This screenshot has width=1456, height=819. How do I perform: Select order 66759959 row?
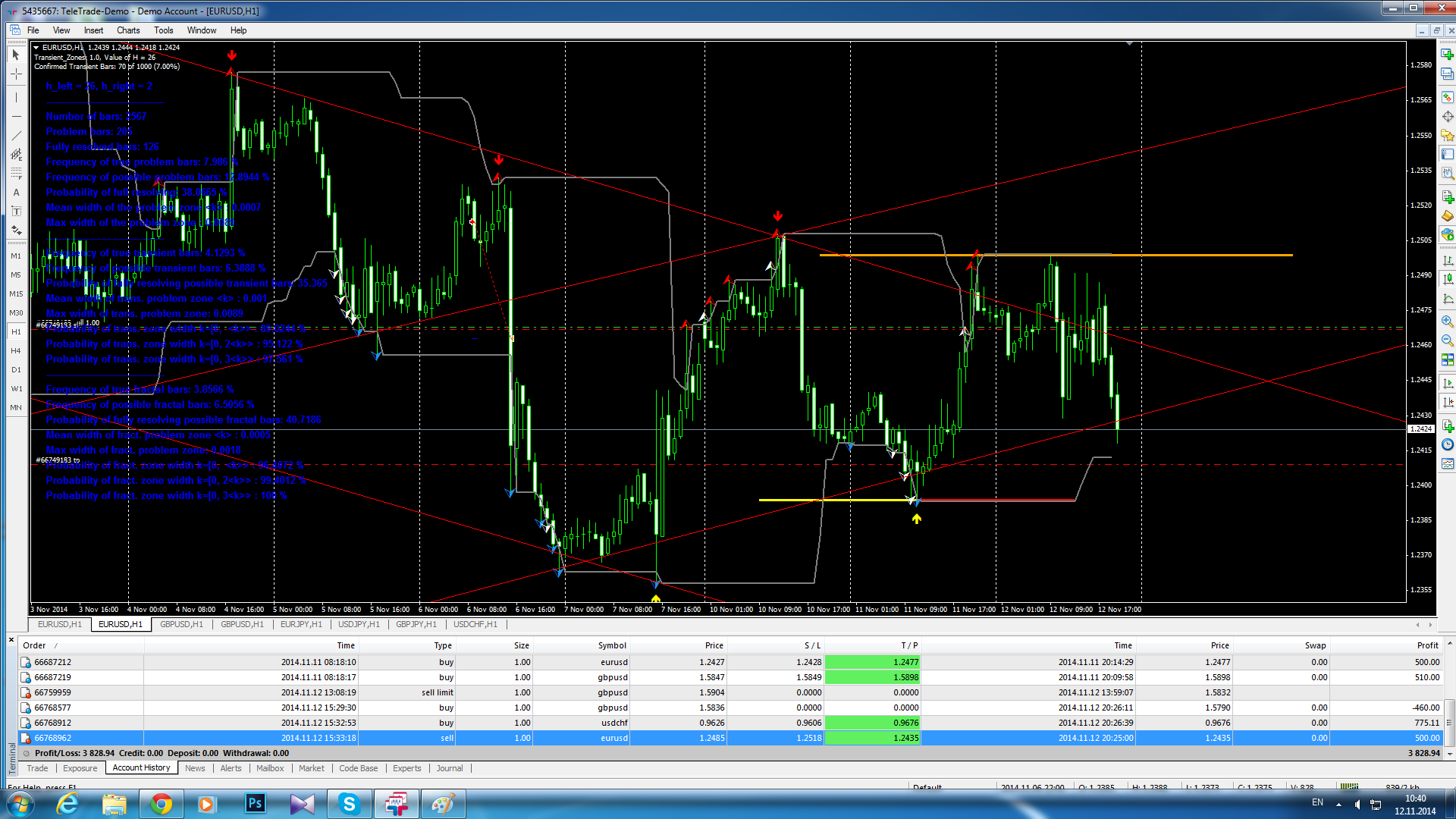tap(730, 692)
